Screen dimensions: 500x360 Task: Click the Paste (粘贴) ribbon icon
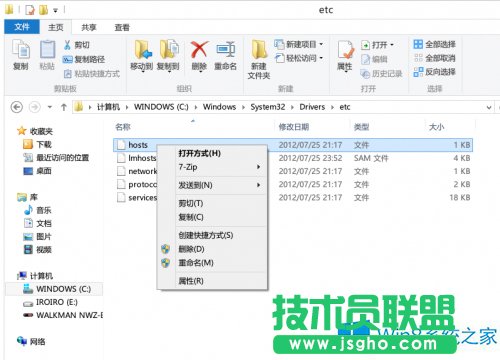click(x=47, y=50)
